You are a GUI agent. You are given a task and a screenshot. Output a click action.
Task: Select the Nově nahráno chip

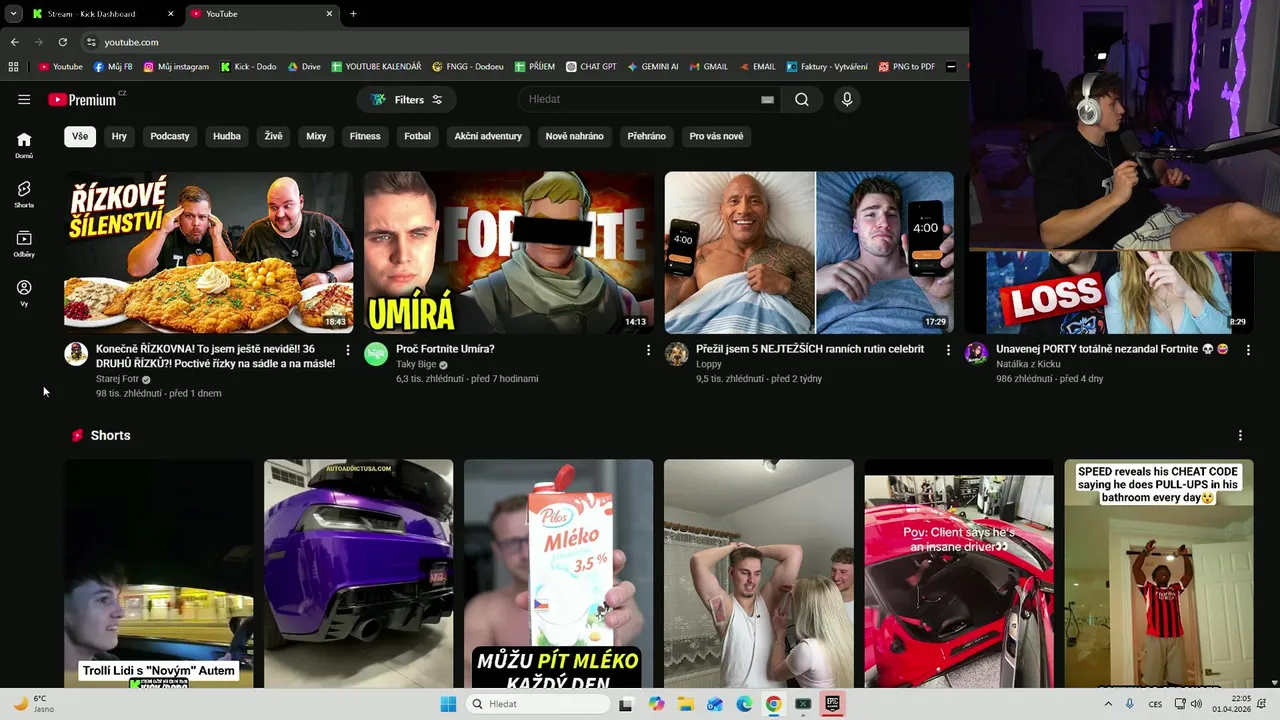coord(574,136)
